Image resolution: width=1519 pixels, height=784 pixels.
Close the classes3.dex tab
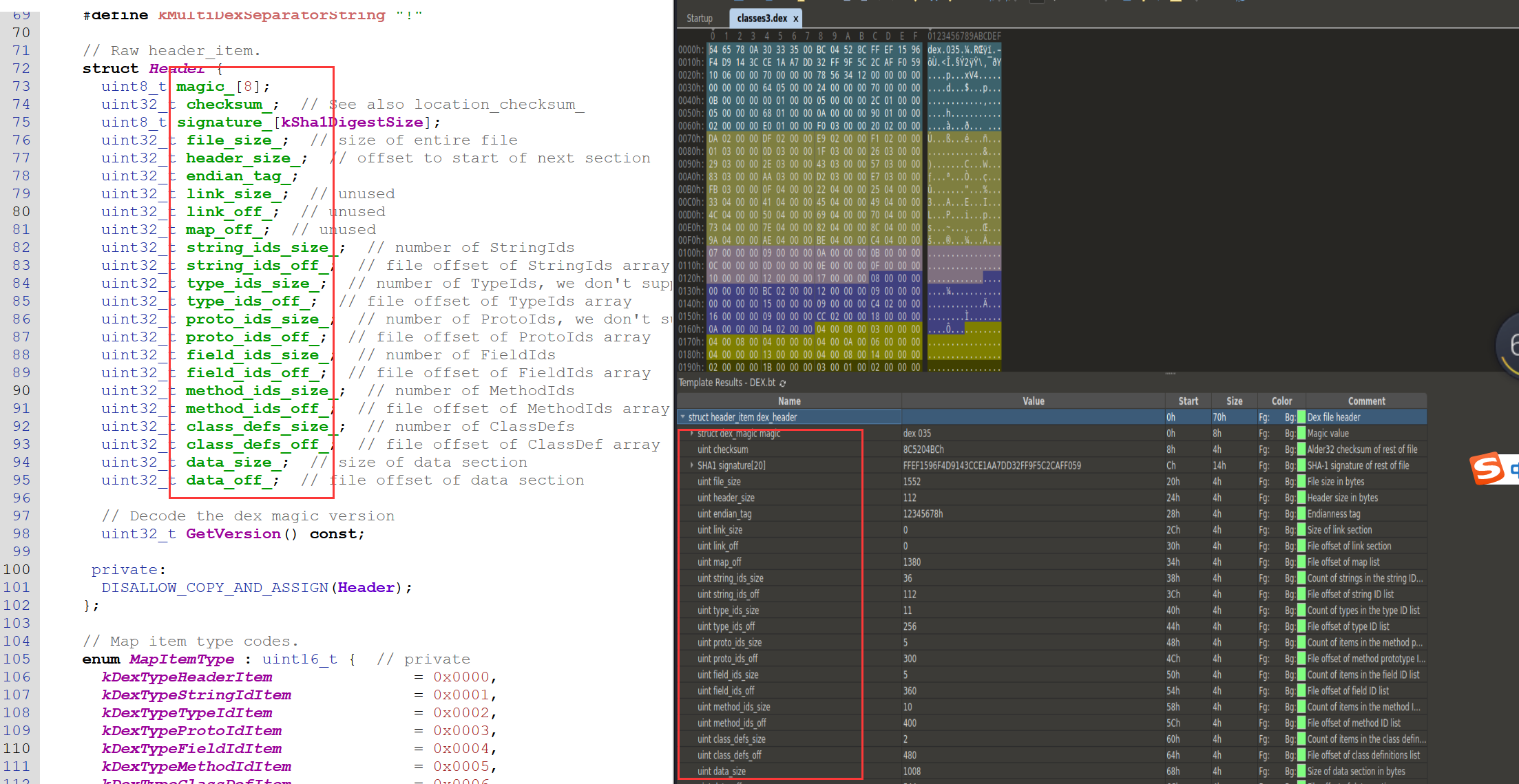click(795, 19)
